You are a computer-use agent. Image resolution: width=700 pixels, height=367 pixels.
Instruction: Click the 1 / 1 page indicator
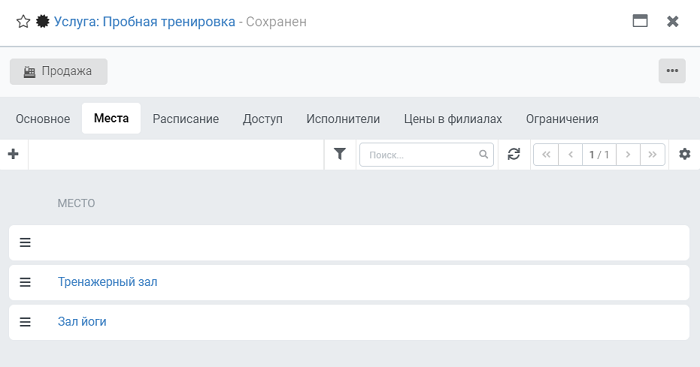(x=599, y=154)
